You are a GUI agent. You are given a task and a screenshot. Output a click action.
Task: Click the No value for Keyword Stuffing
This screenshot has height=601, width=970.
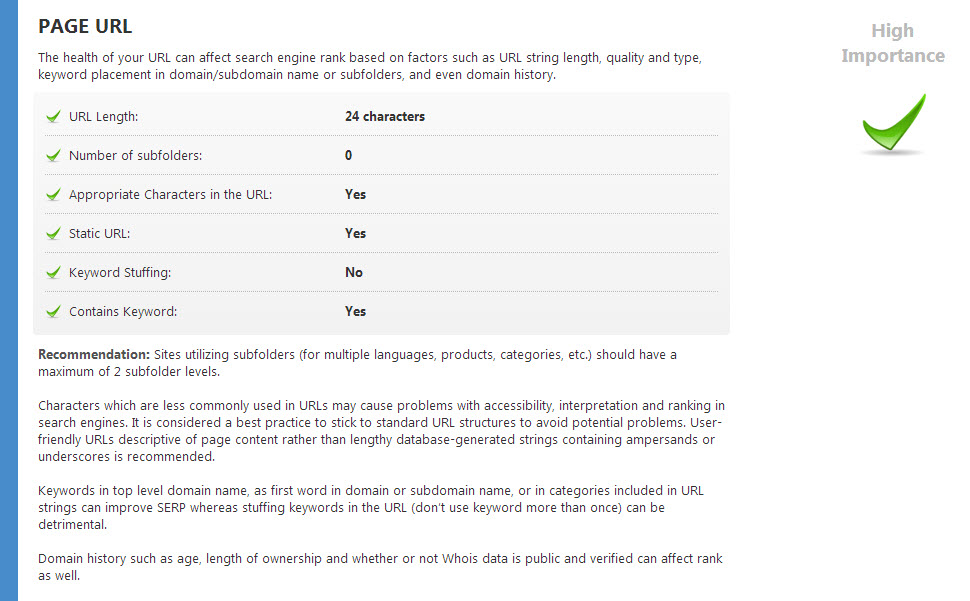(x=354, y=273)
